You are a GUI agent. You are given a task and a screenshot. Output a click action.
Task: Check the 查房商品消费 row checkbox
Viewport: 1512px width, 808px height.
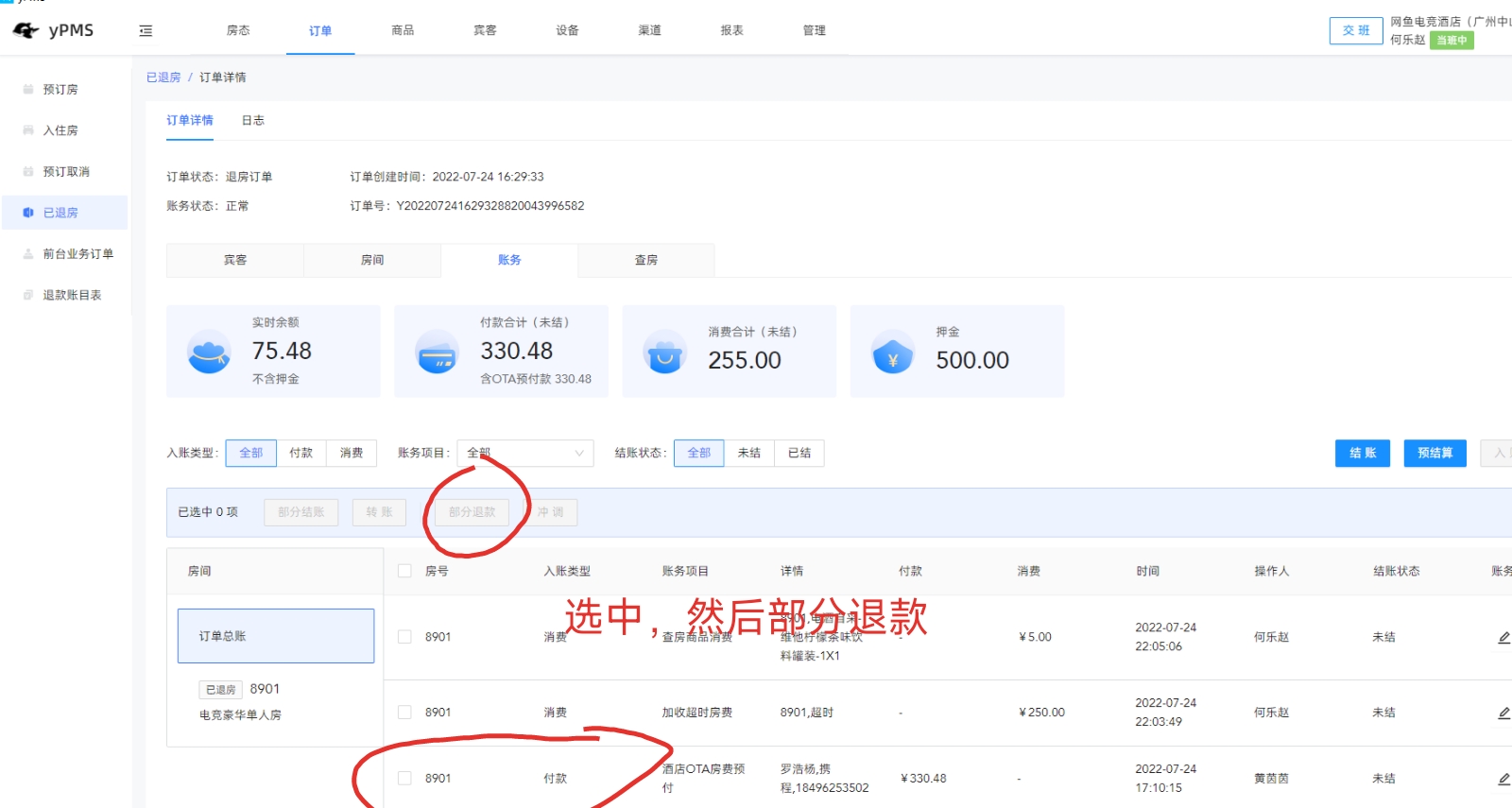click(404, 637)
